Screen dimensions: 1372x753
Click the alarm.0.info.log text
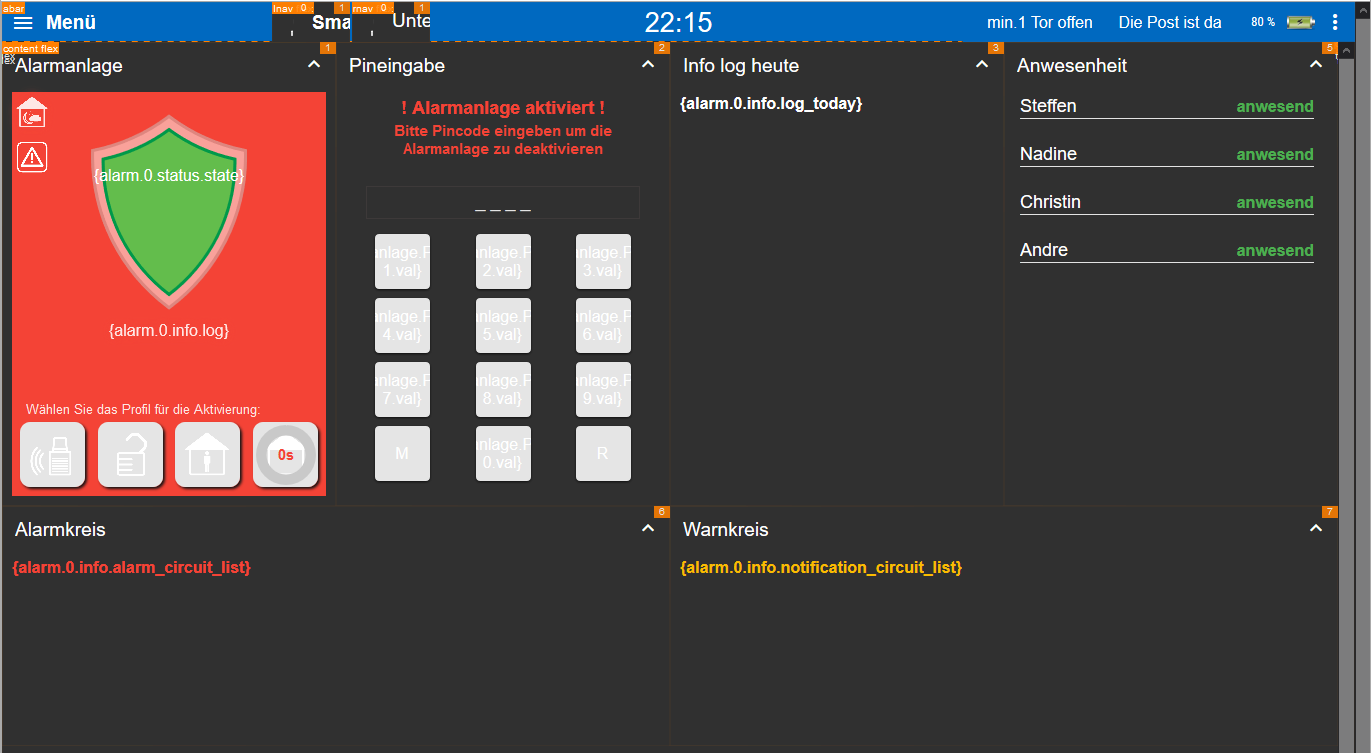(x=169, y=330)
